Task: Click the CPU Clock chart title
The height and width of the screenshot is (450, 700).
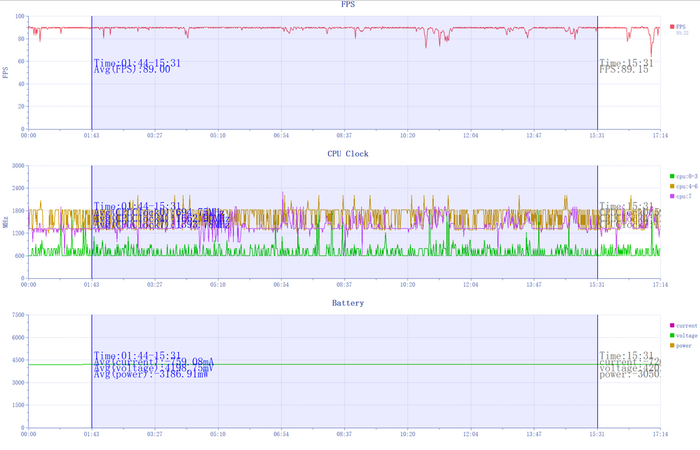Action: 348,154
